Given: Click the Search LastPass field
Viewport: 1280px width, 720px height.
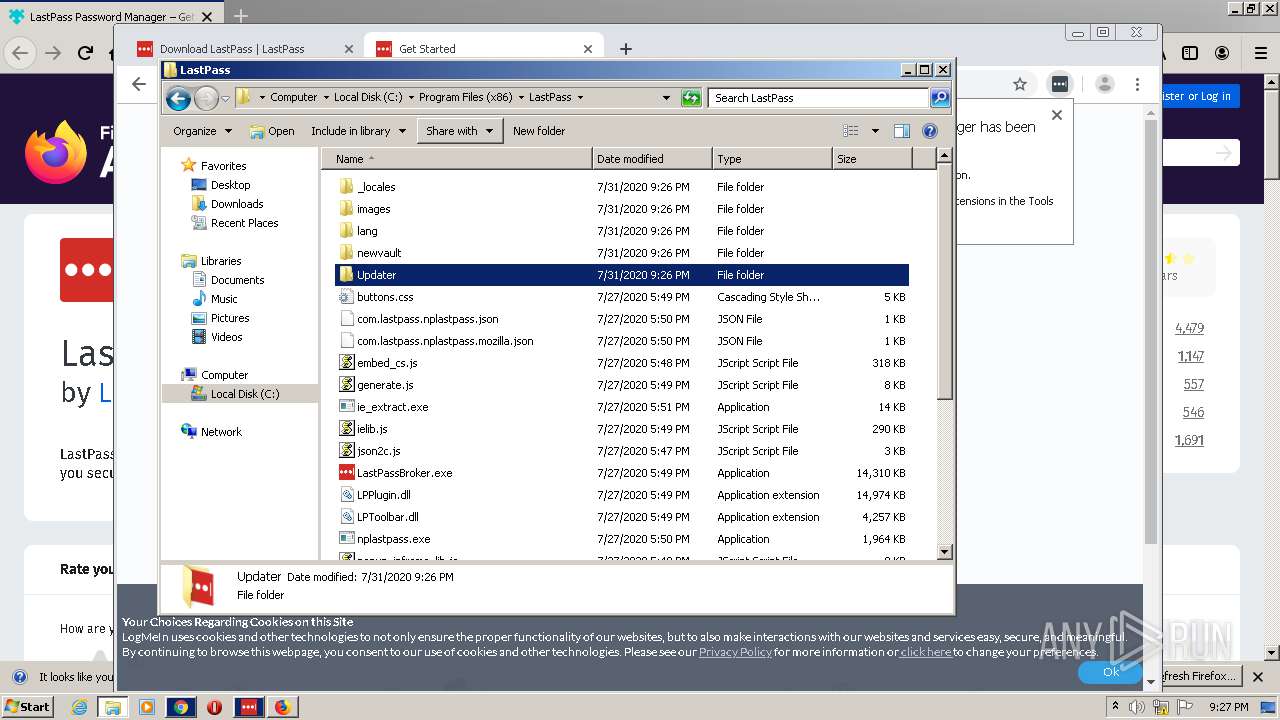Looking at the screenshot, I should click(x=818, y=98).
